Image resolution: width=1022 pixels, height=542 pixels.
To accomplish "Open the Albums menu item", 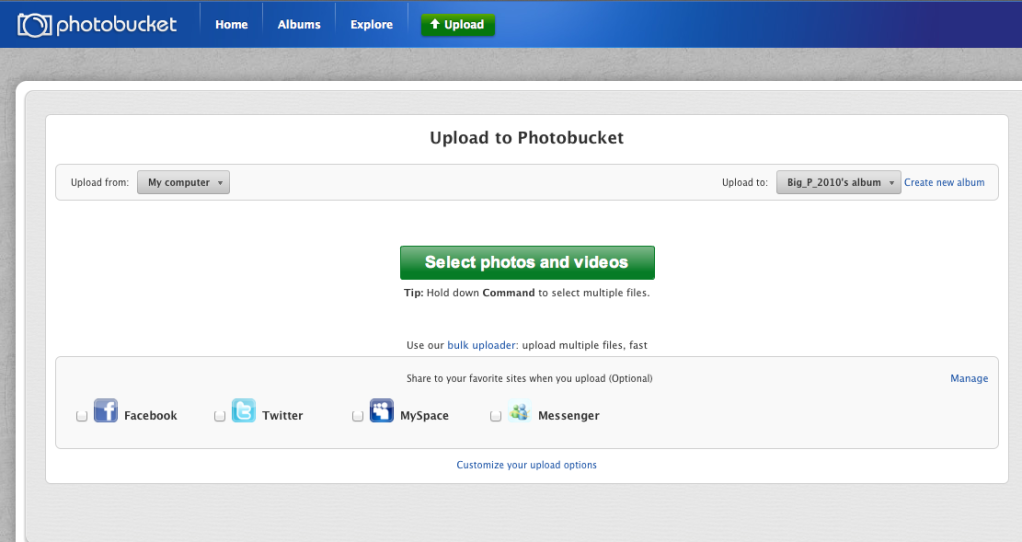I will coord(299,25).
